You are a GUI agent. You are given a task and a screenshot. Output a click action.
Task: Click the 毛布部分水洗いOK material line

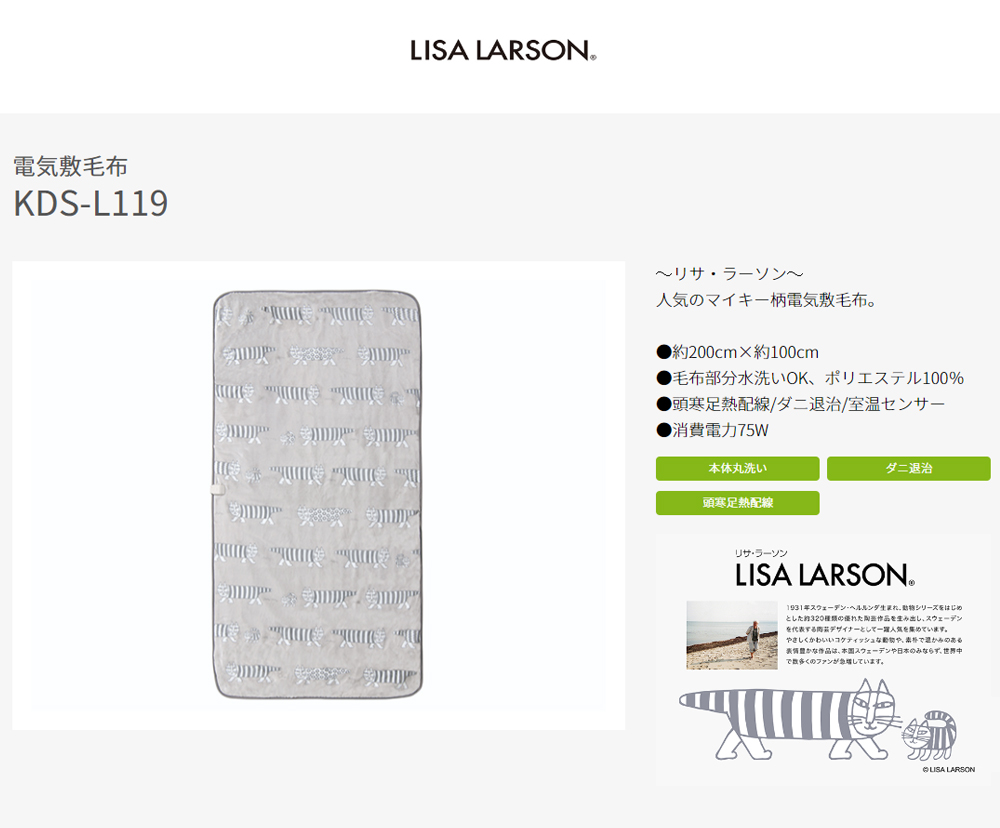point(810,378)
